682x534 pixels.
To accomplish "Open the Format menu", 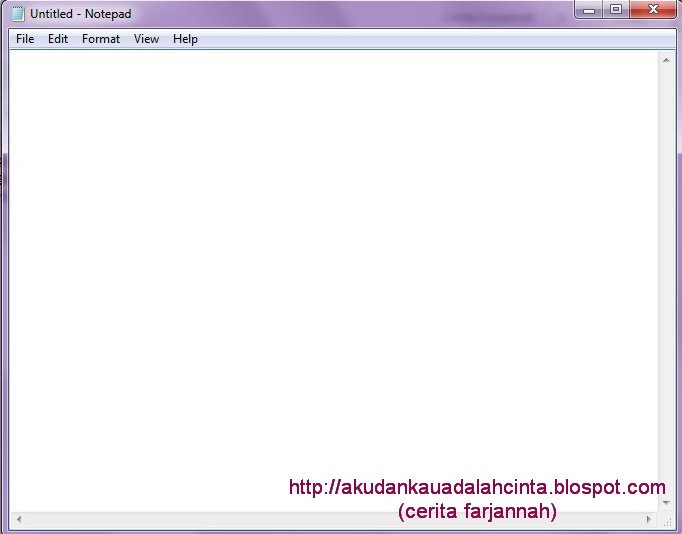I will pyautogui.click(x=100, y=39).
